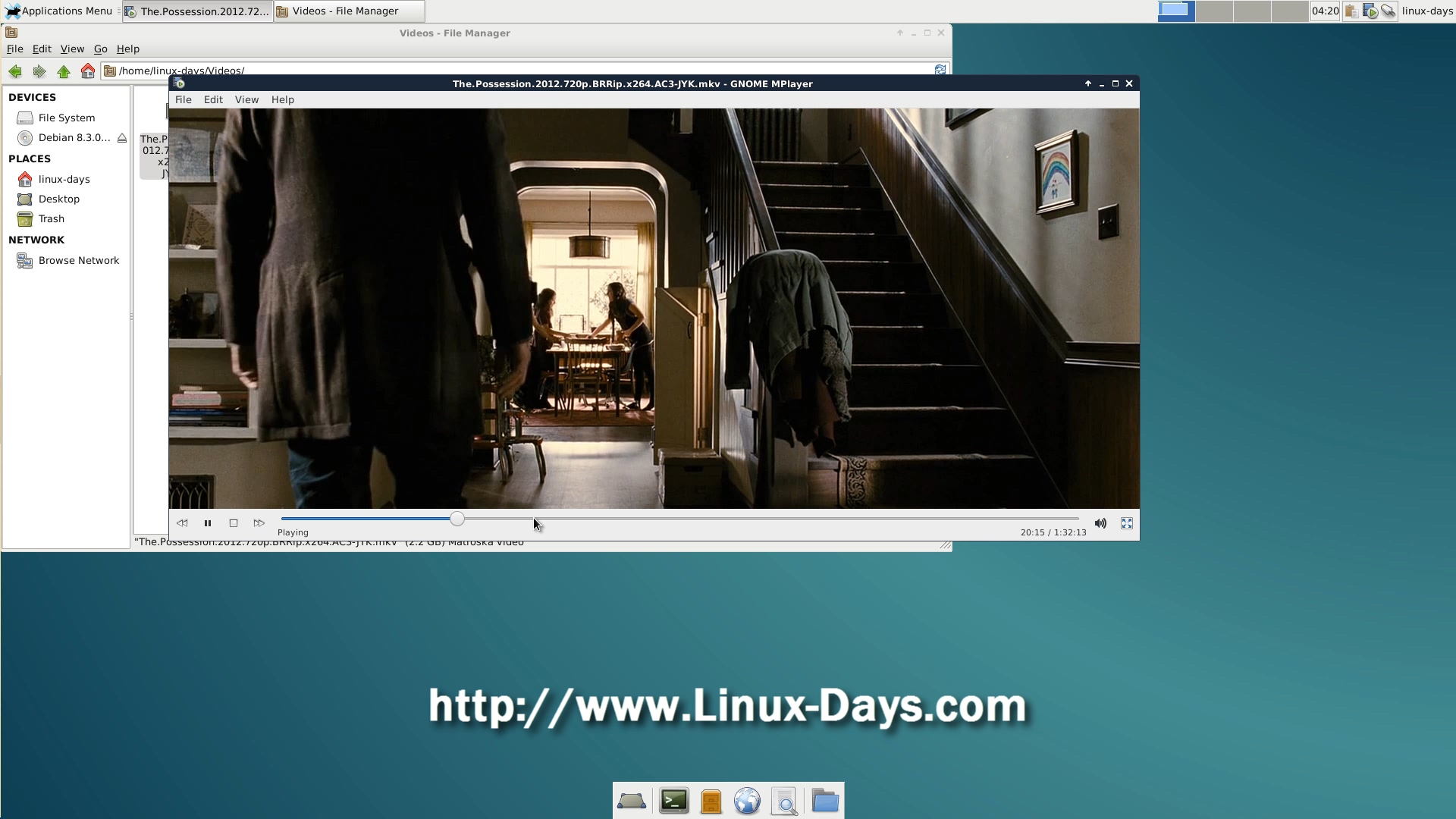Launch Terminal from the dock

pos(673,801)
